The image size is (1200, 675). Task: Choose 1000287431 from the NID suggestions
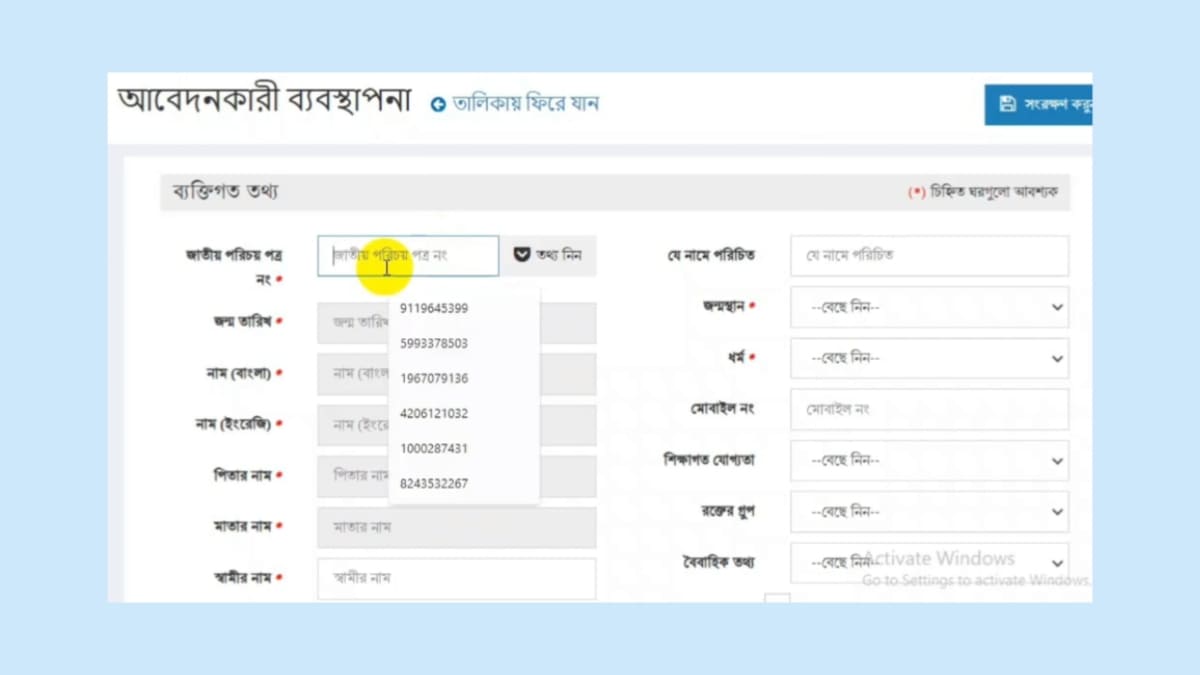(432, 448)
